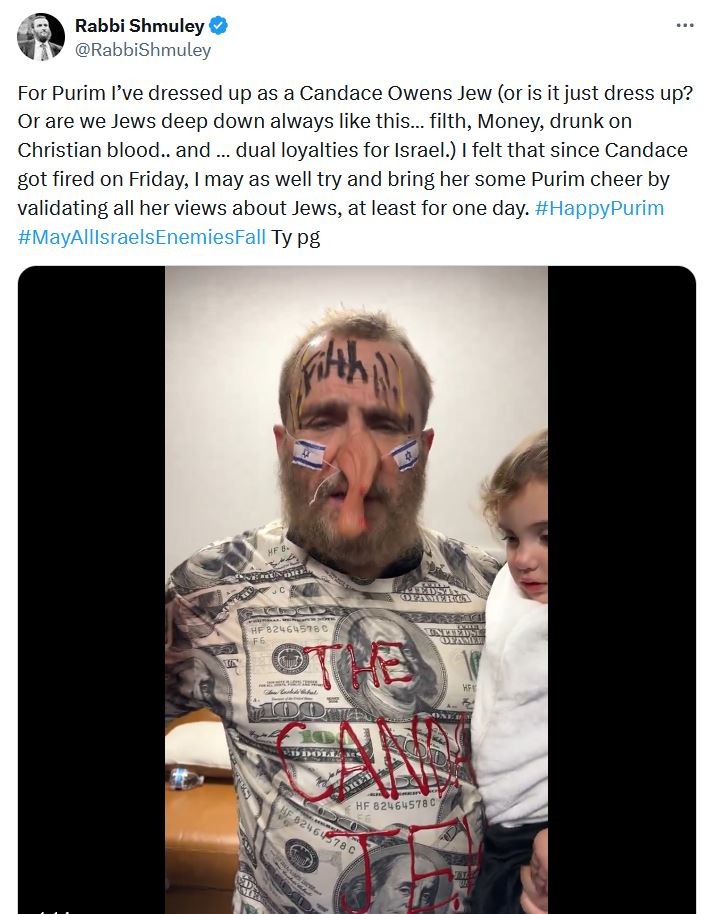This screenshot has height=914, width=715.
Task: Open the three-dot more options menu
Action: pos(685,25)
